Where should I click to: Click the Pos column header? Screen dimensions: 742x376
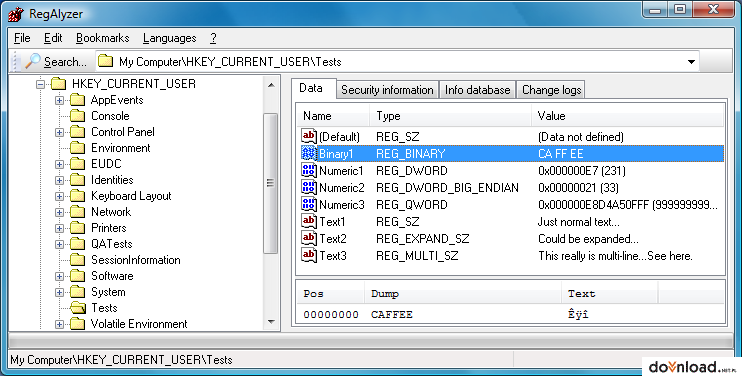coord(331,294)
